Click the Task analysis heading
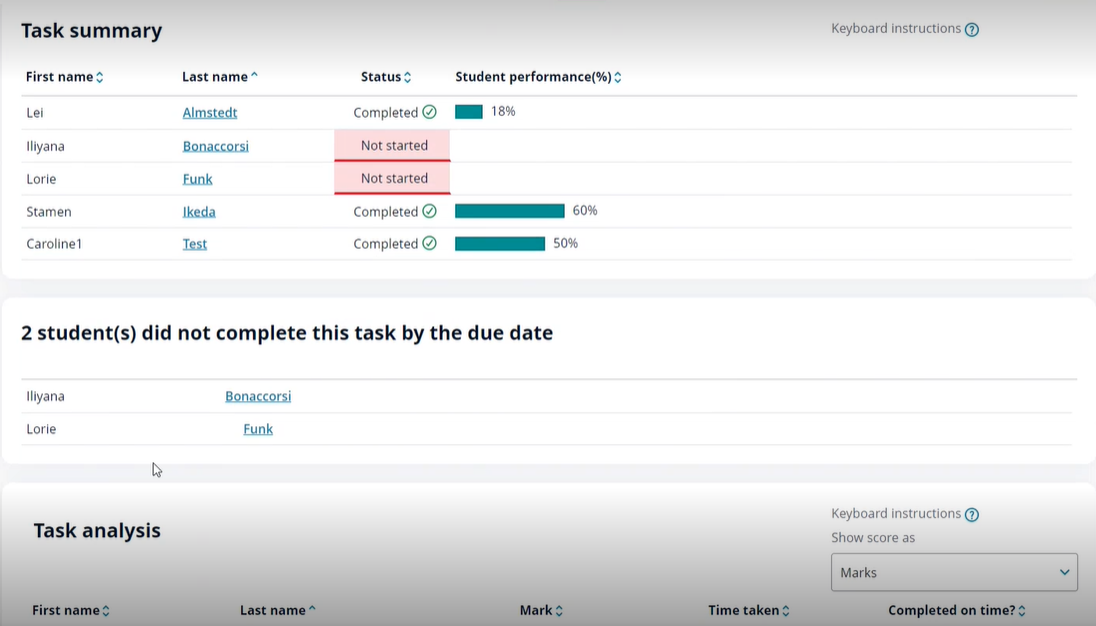The image size is (1096, 626). (x=96, y=530)
